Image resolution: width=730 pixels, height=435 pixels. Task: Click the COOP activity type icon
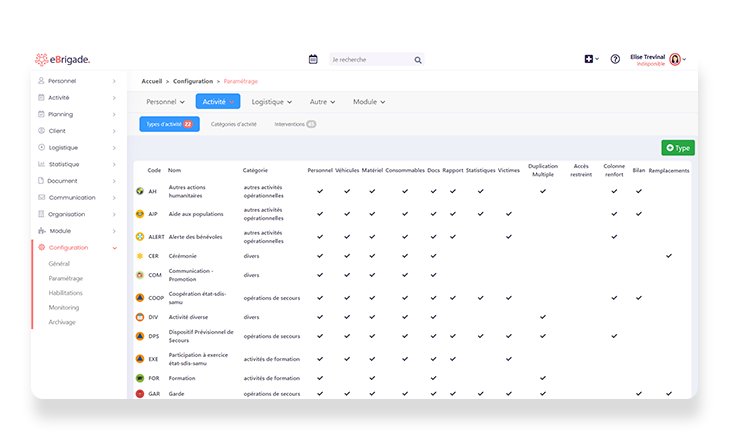click(140, 298)
